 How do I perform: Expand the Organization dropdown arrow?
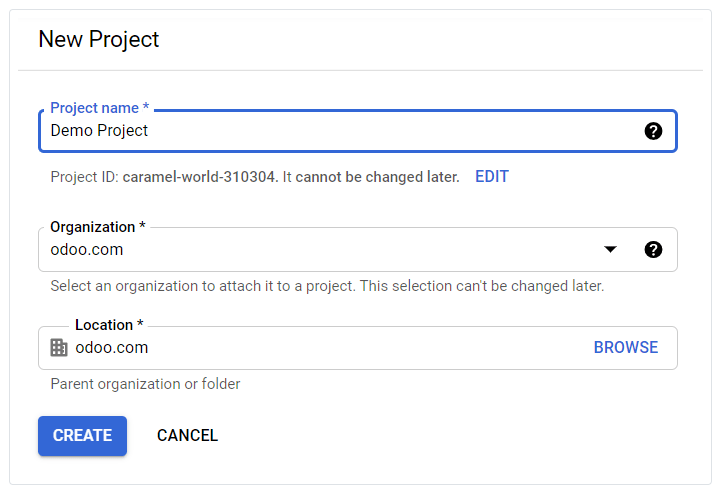point(610,249)
